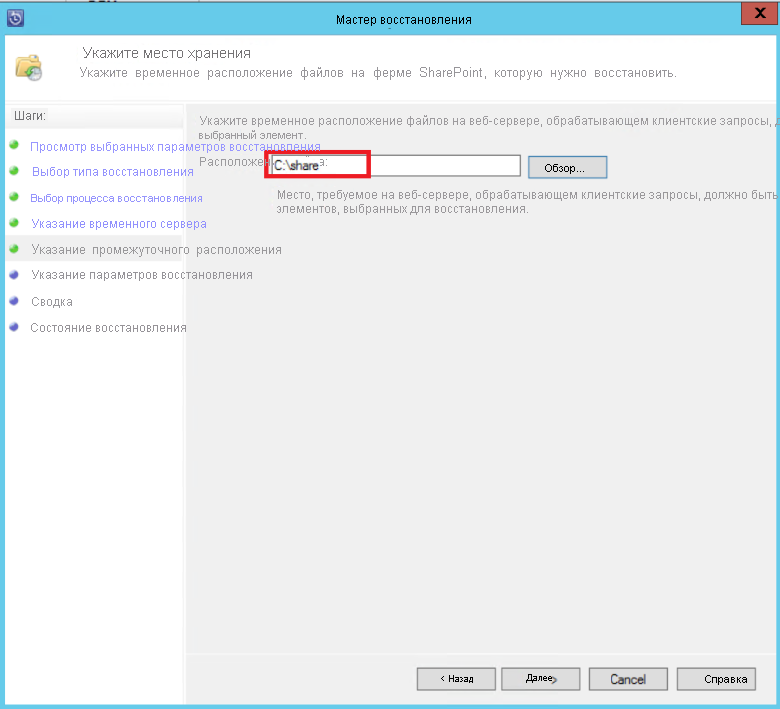Click the heading Укажите место хранения
This screenshot has width=780, height=709.
[x=166, y=53]
